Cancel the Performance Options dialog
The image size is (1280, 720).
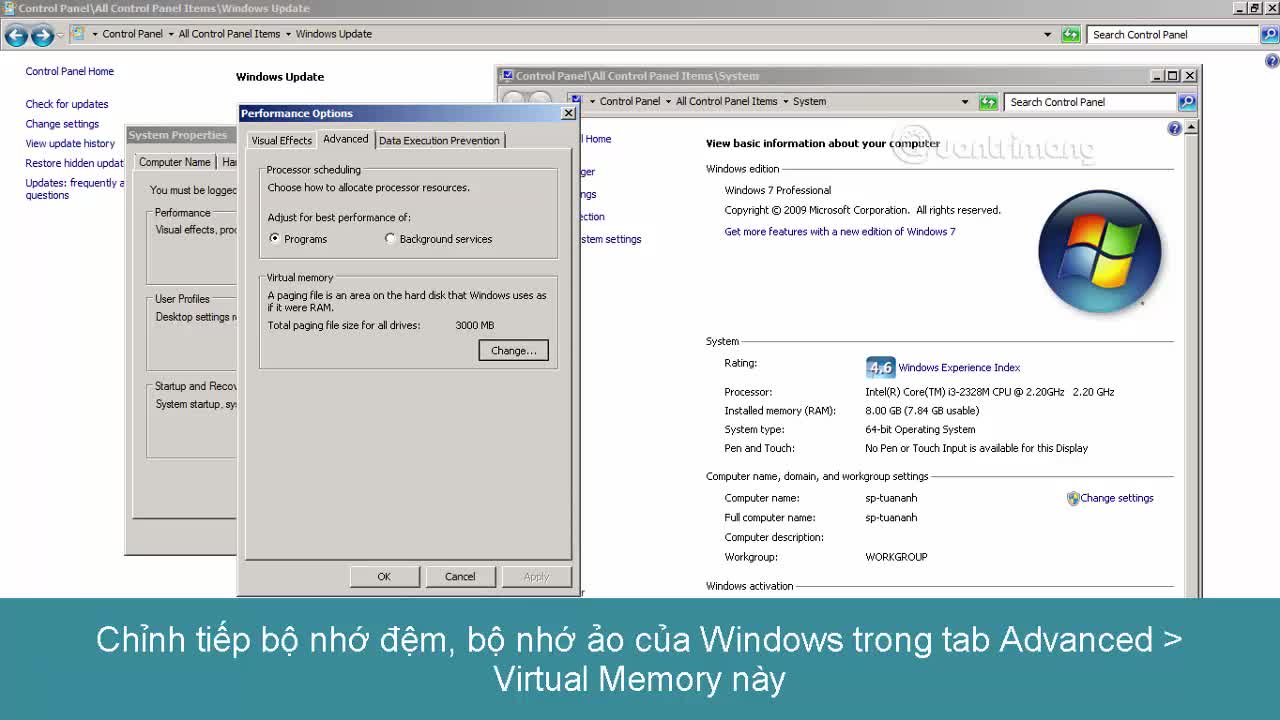[x=460, y=577]
